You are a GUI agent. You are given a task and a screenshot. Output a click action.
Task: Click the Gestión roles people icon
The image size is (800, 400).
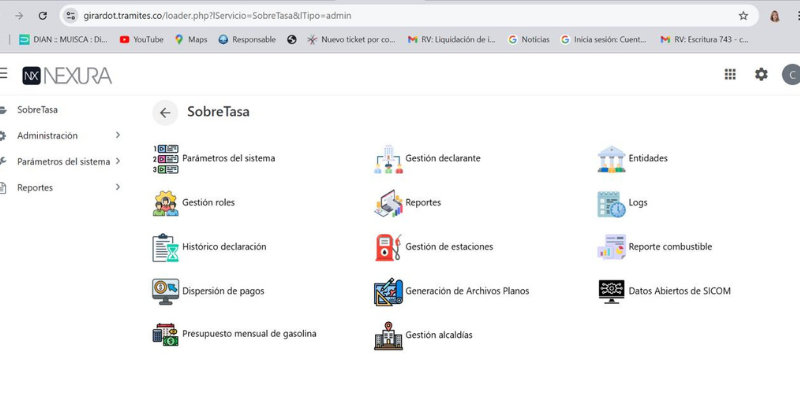click(x=165, y=203)
